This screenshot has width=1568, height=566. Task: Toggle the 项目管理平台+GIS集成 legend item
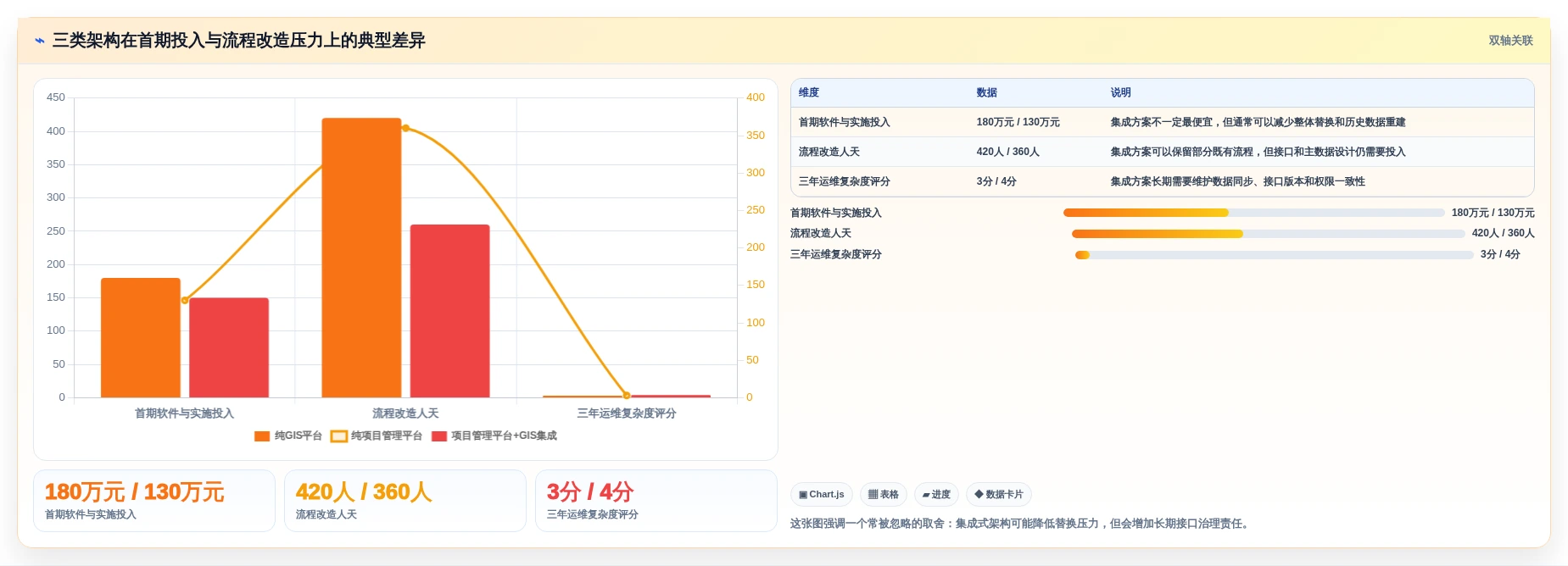(x=494, y=436)
